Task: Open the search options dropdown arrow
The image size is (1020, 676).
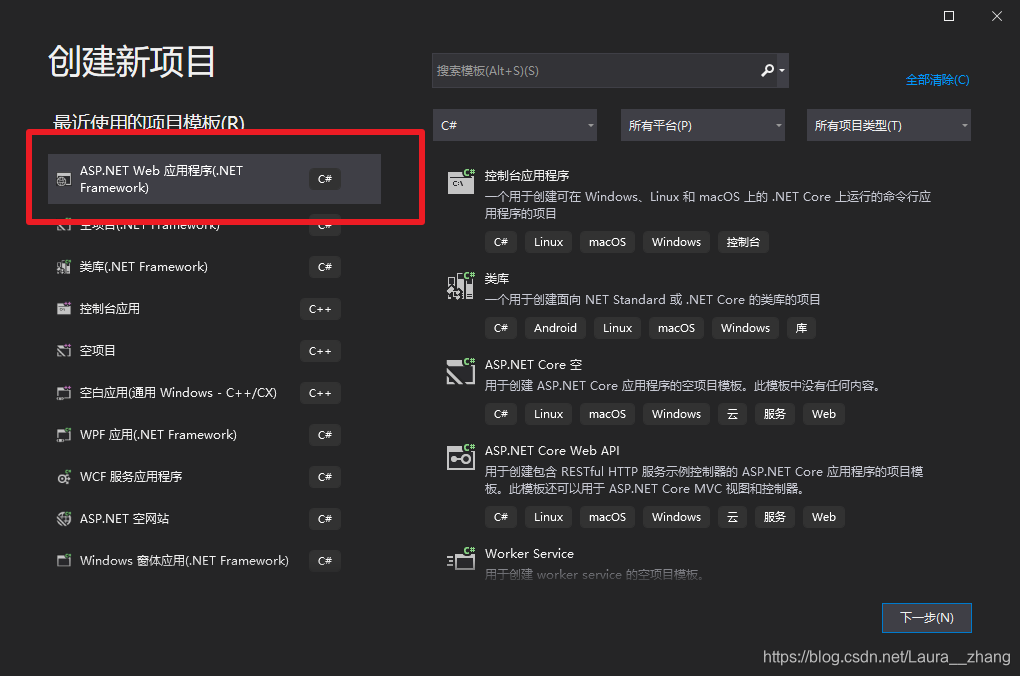Action: [782, 70]
